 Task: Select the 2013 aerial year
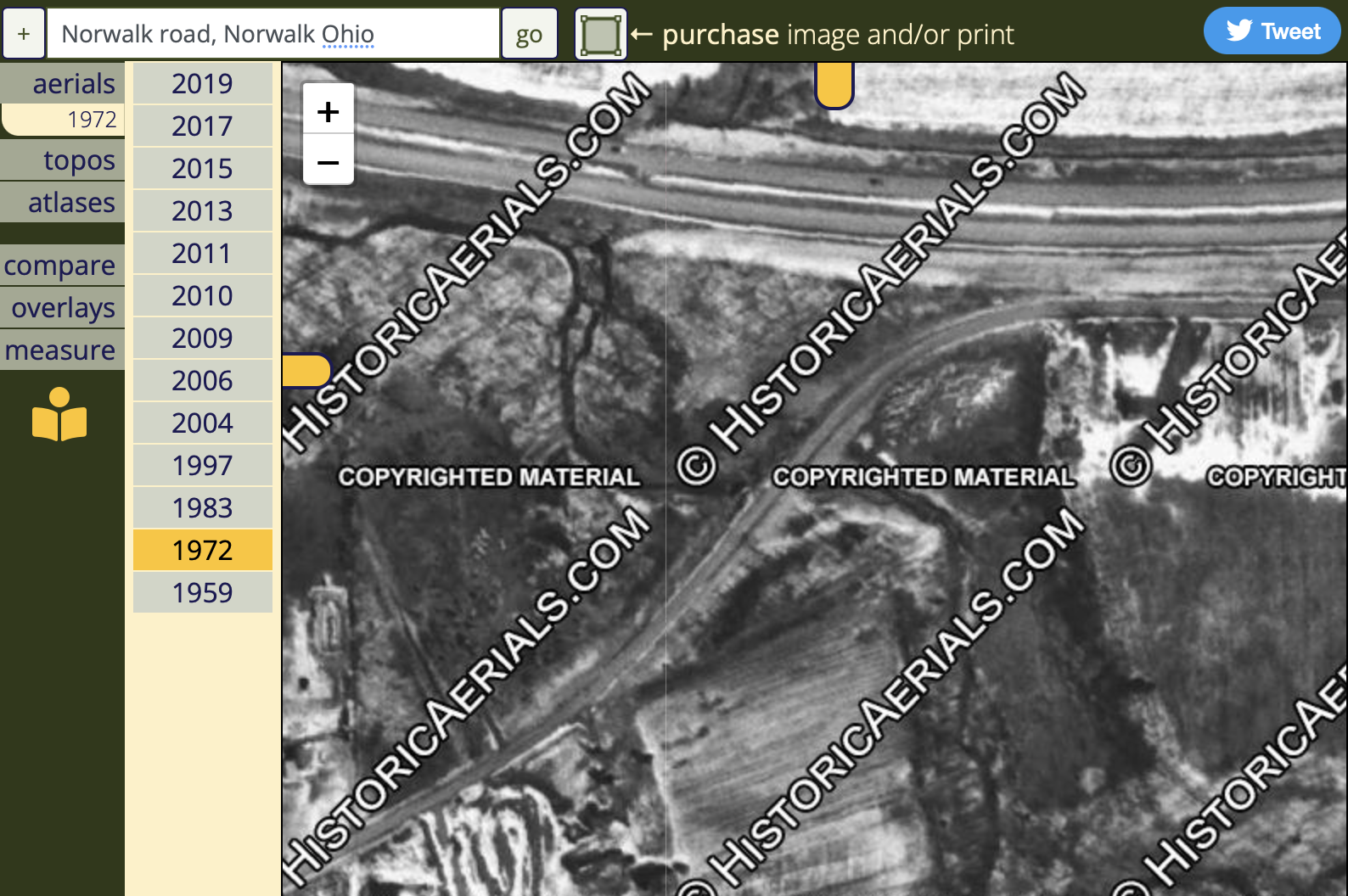pyautogui.click(x=203, y=210)
